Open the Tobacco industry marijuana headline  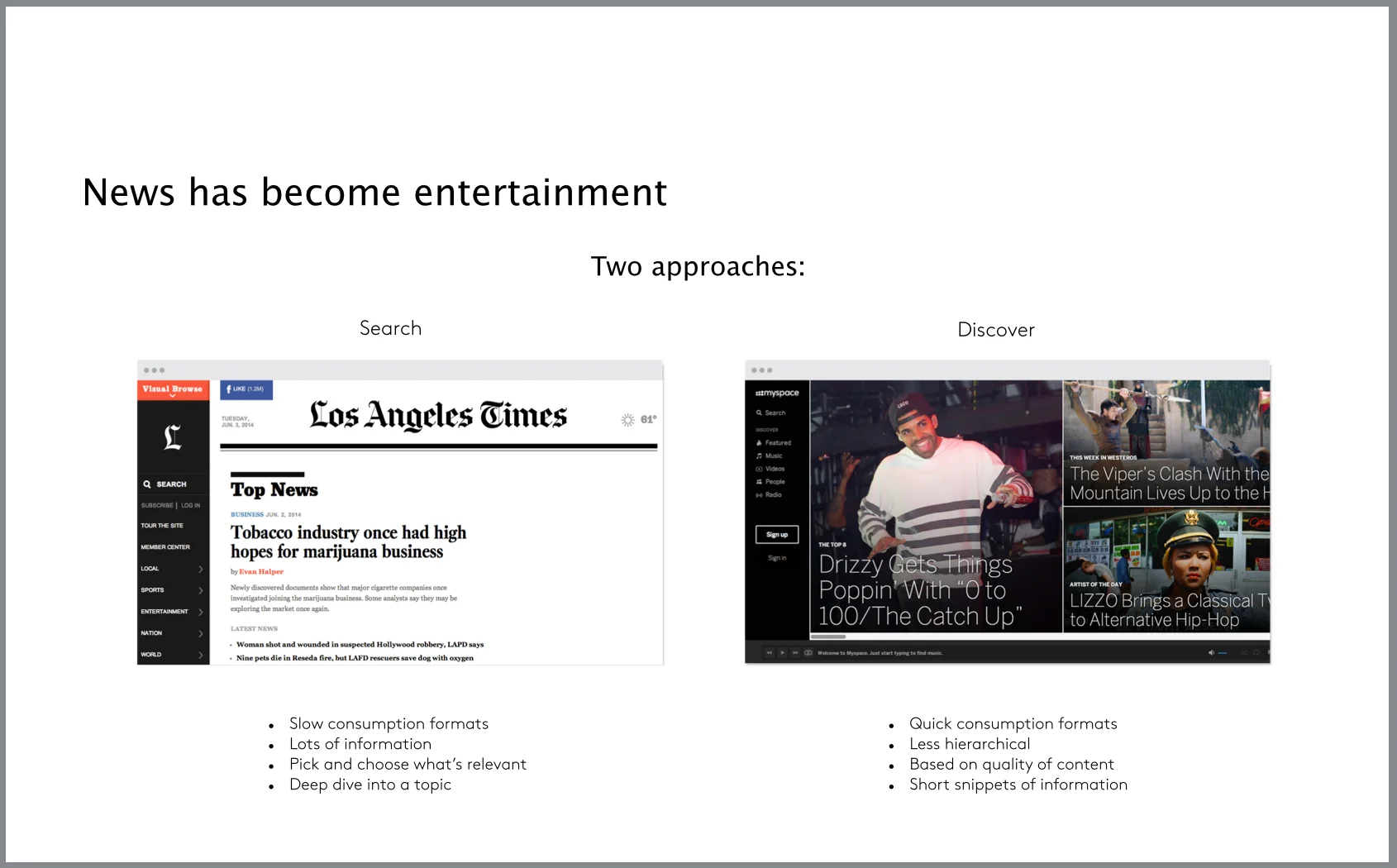point(348,542)
